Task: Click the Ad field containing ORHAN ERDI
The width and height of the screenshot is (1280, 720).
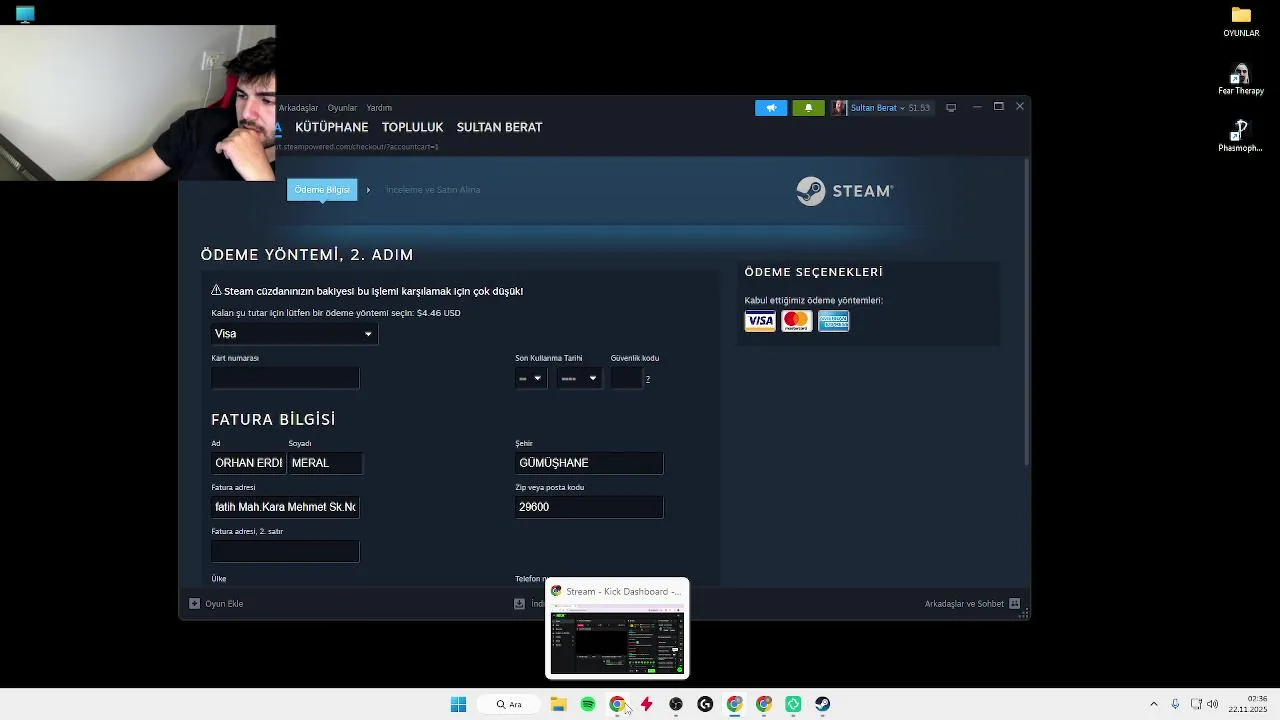Action: [248, 463]
